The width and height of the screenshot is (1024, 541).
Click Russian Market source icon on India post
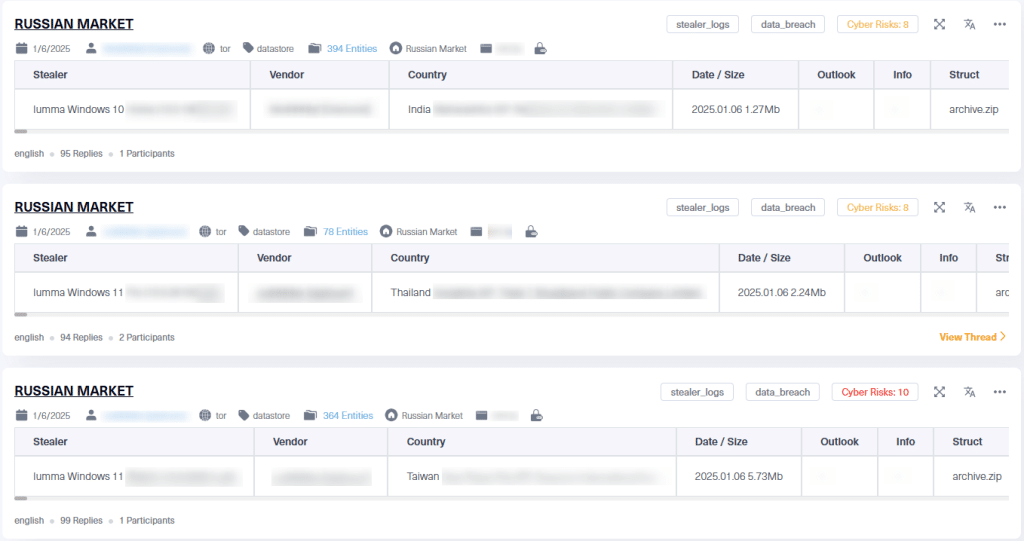point(396,48)
